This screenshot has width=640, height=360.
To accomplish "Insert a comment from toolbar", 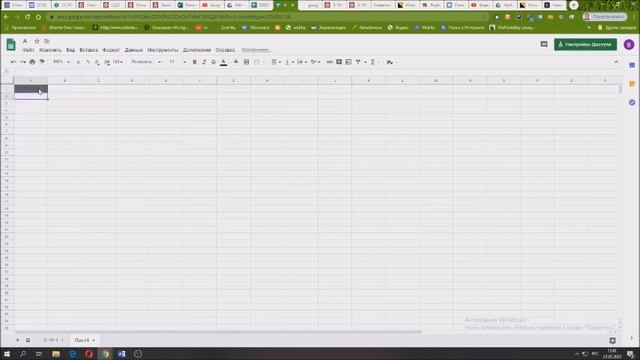I will pyautogui.click(x=339, y=62).
